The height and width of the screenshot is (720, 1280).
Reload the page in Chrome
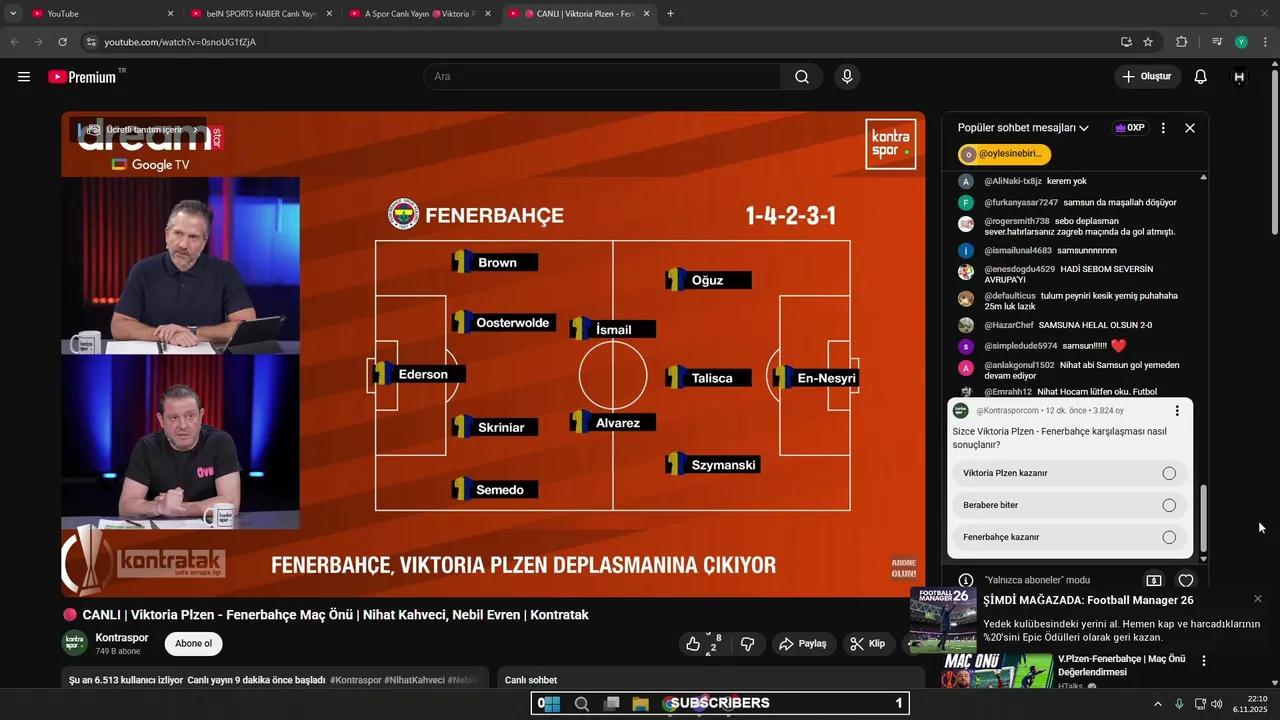[x=62, y=42]
